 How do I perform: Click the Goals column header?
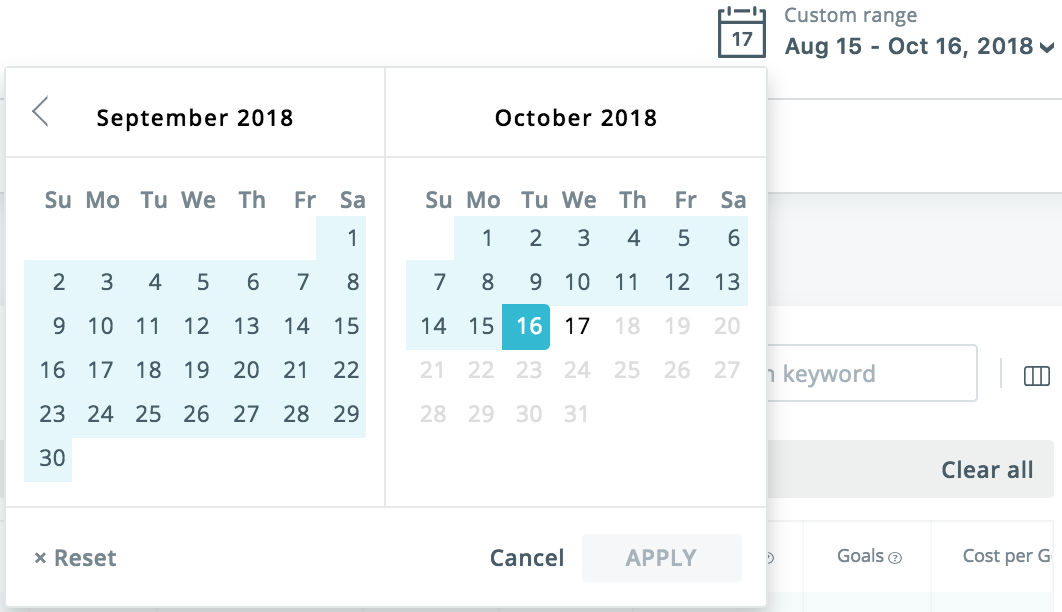pyautogui.click(x=860, y=556)
